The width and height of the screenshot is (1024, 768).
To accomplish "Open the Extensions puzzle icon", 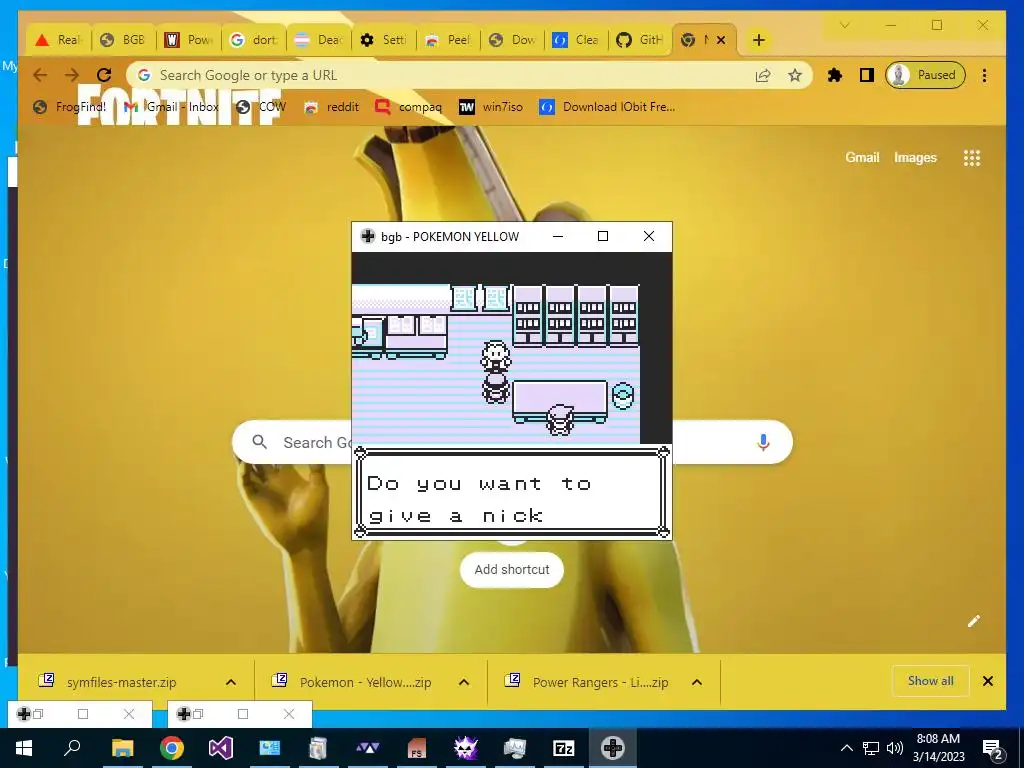I will click(x=835, y=75).
